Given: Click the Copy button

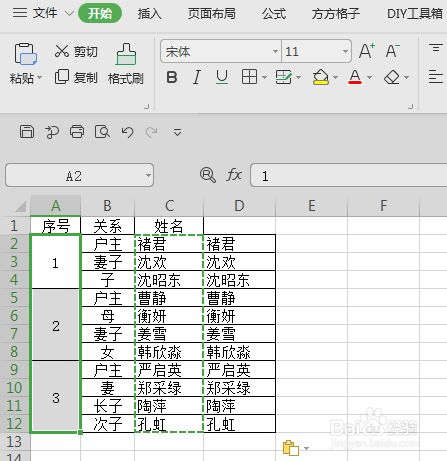Looking at the screenshot, I should click(x=76, y=78).
